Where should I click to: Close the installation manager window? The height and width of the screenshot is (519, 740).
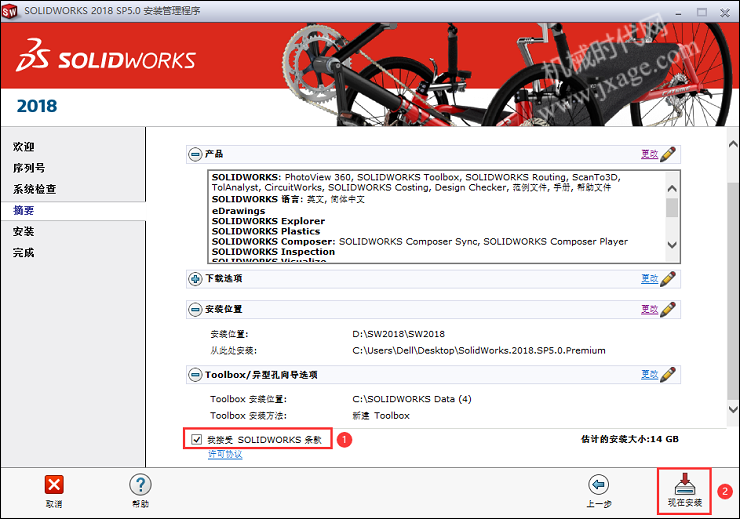[x=725, y=12]
